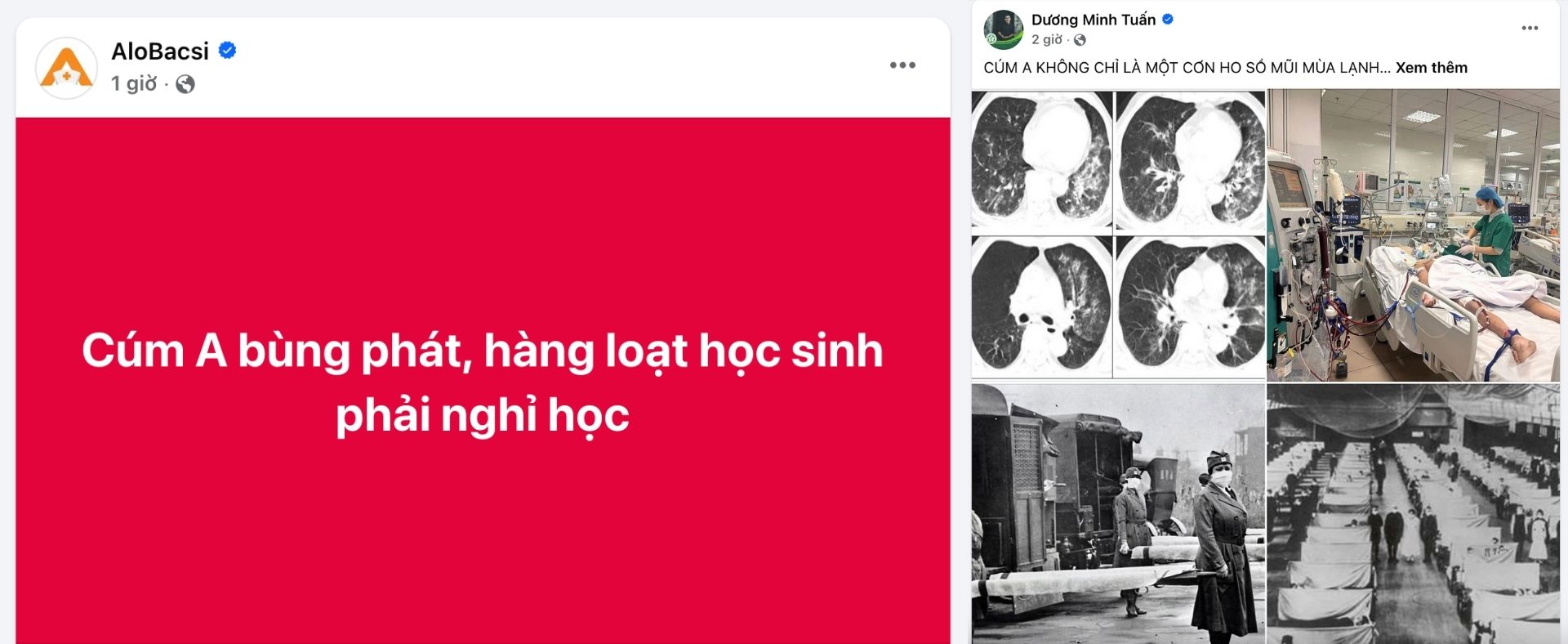Image resolution: width=1568 pixels, height=644 pixels.
Task: Open AloBacsi page name link
Action: [x=160, y=51]
